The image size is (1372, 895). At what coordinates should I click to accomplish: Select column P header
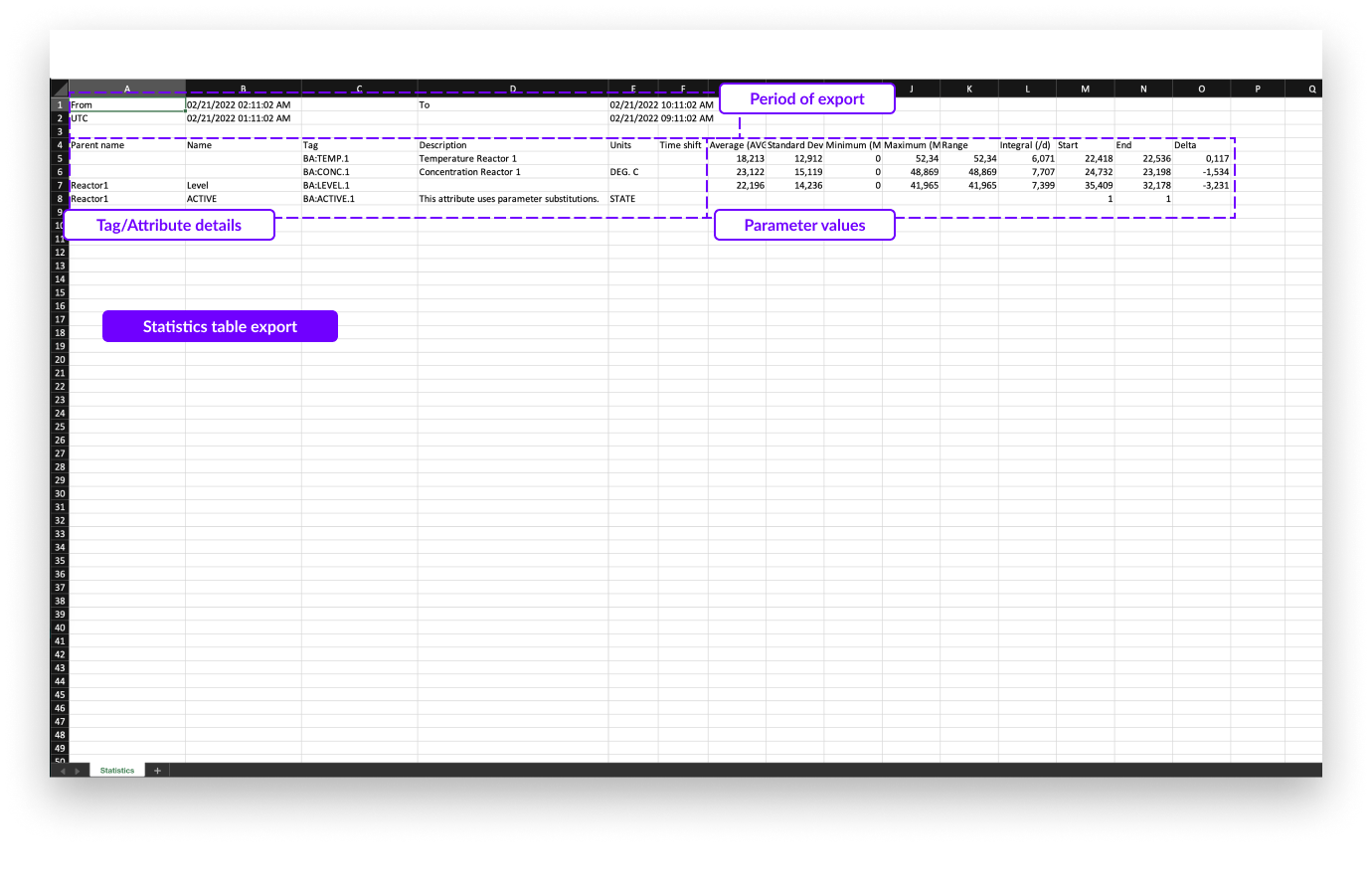click(1257, 89)
